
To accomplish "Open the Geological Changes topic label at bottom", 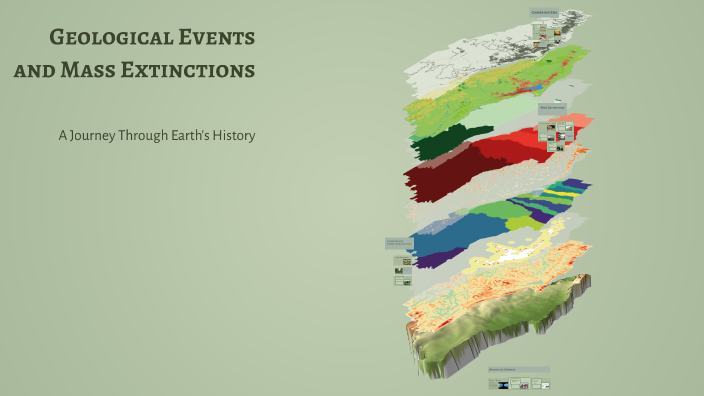I will (x=519, y=370).
